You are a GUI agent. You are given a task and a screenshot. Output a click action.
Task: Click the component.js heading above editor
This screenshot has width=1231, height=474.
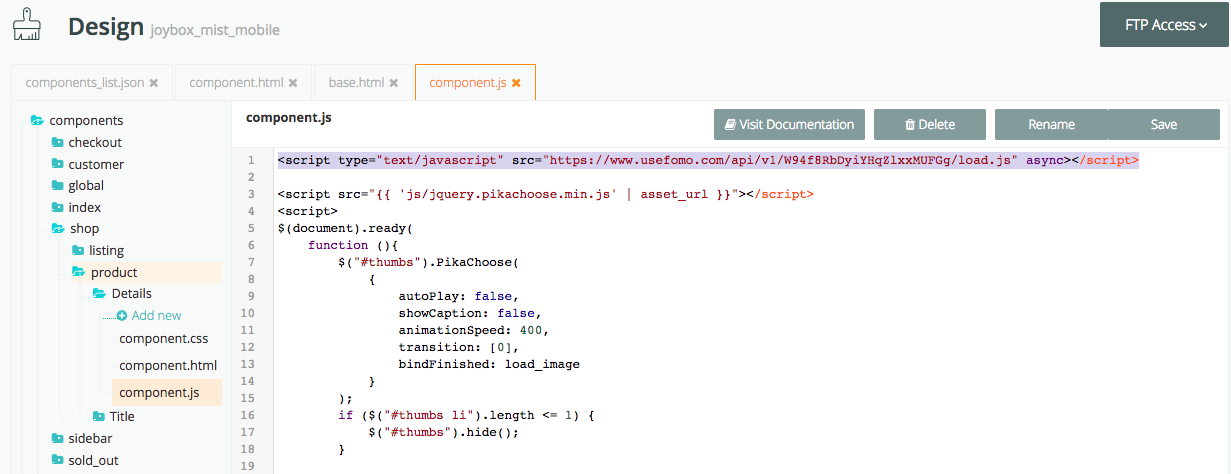click(289, 118)
